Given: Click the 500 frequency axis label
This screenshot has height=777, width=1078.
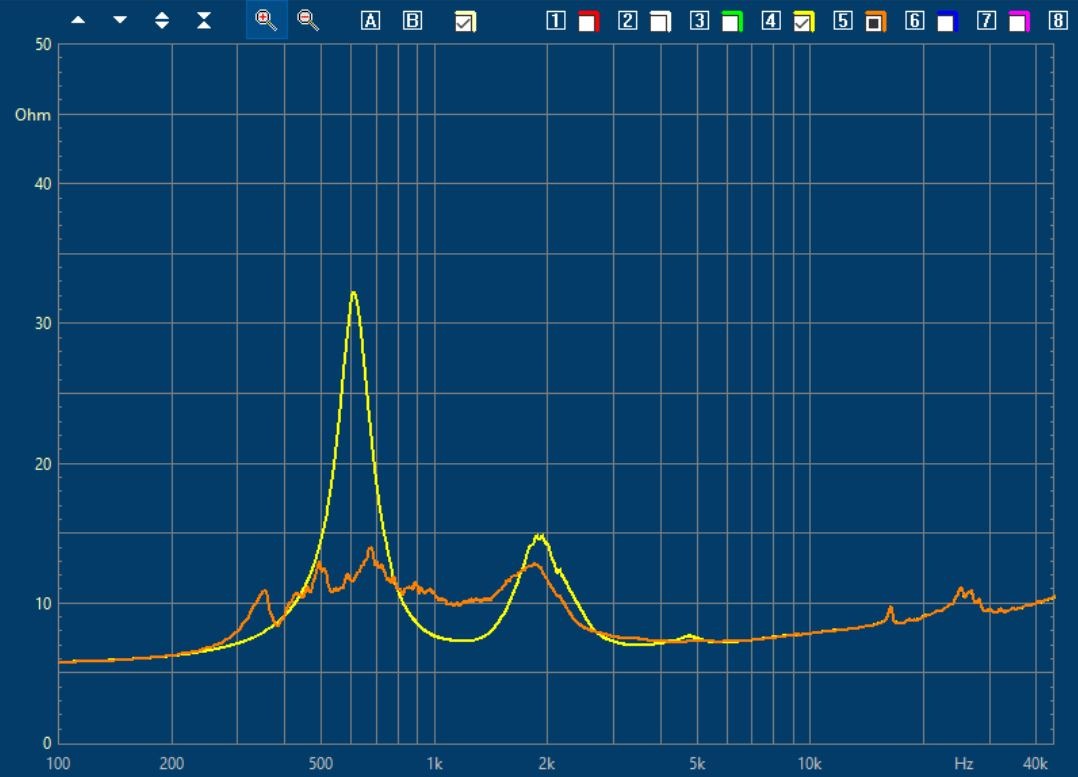Looking at the screenshot, I should click(x=320, y=763).
